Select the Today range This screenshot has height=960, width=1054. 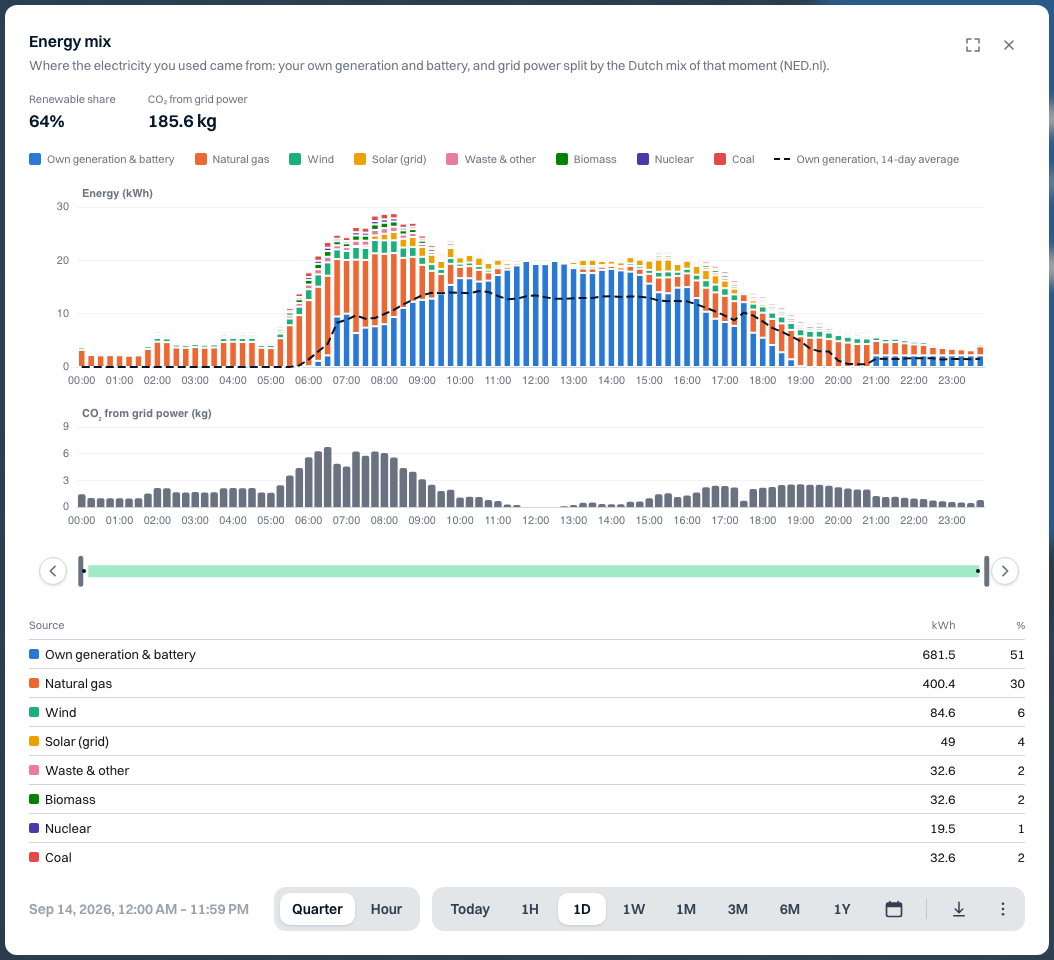(470, 909)
